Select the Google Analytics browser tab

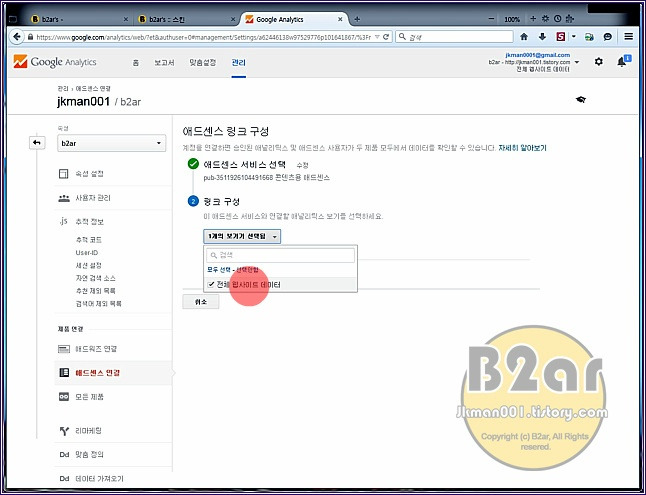click(x=293, y=19)
